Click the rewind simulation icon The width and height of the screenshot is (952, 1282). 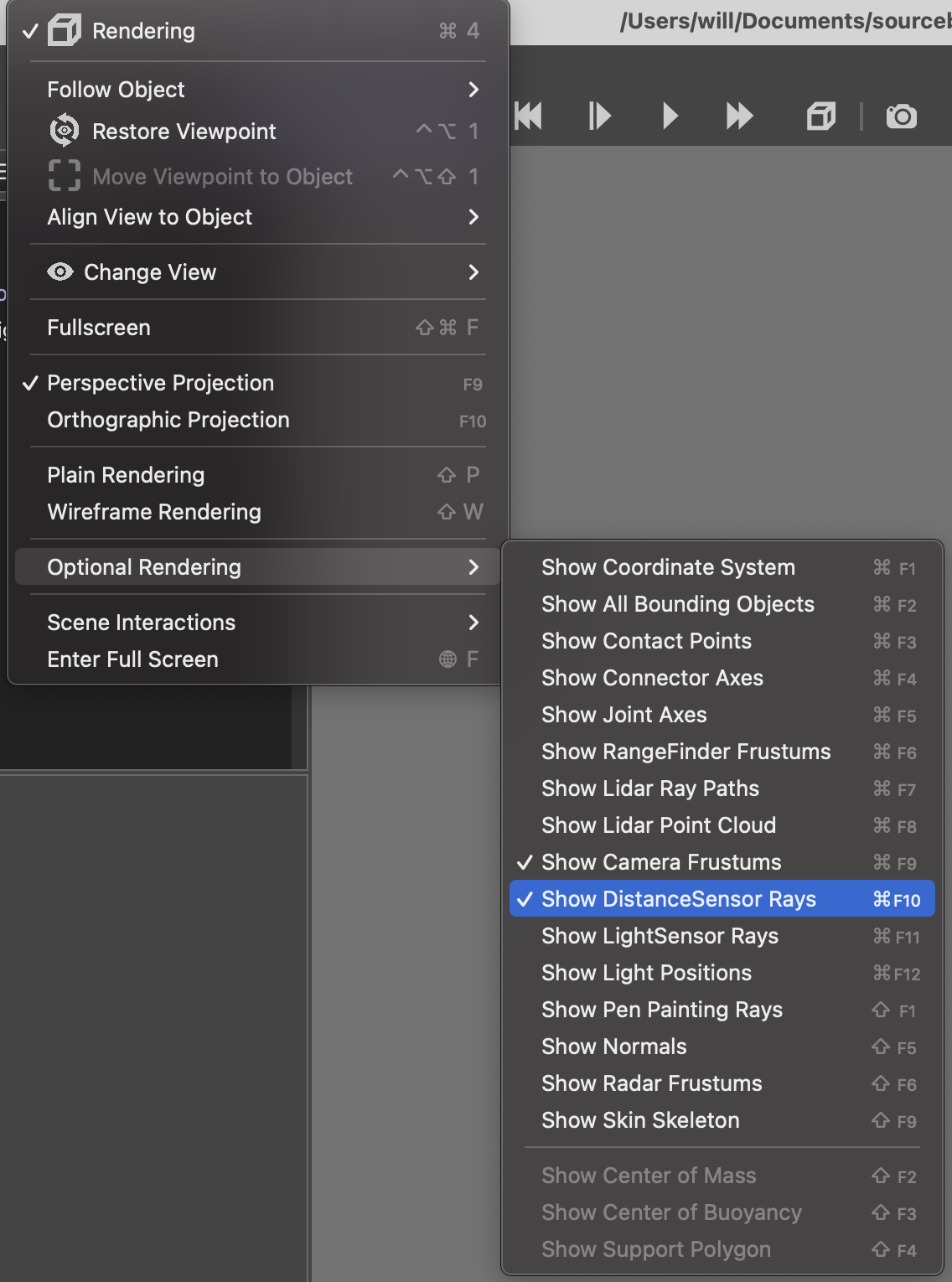click(x=530, y=116)
